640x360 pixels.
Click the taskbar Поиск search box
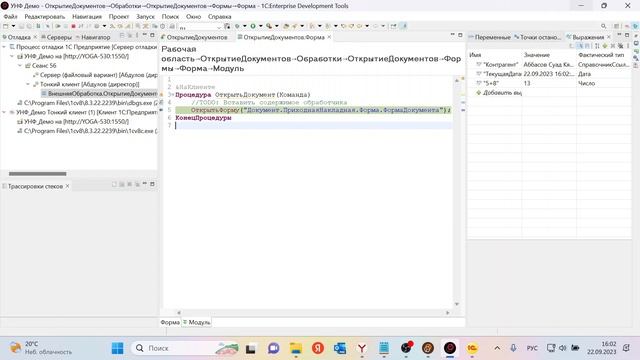185,348
